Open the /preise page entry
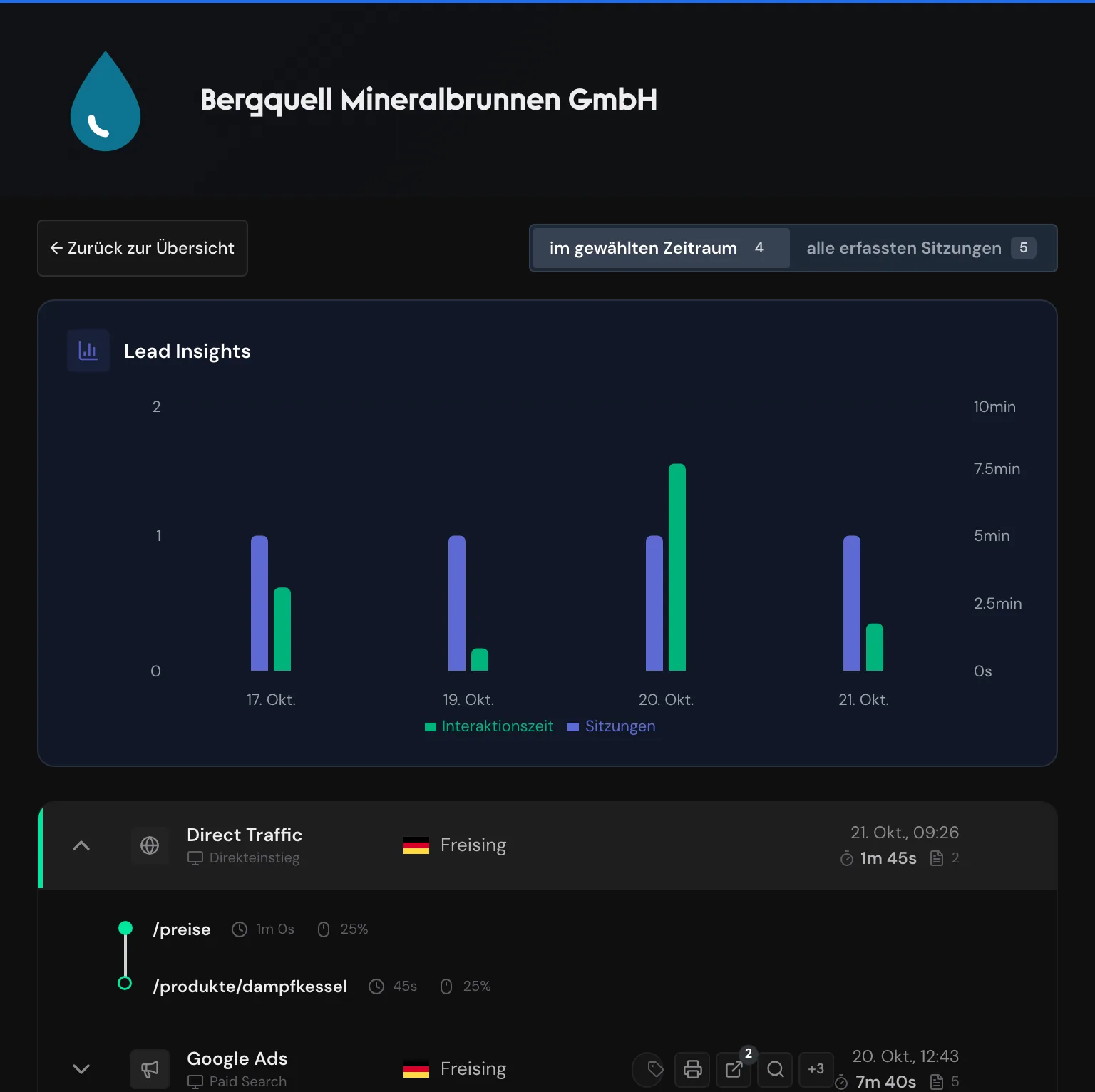Viewport: 1095px width, 1092px height. (182, 929)
